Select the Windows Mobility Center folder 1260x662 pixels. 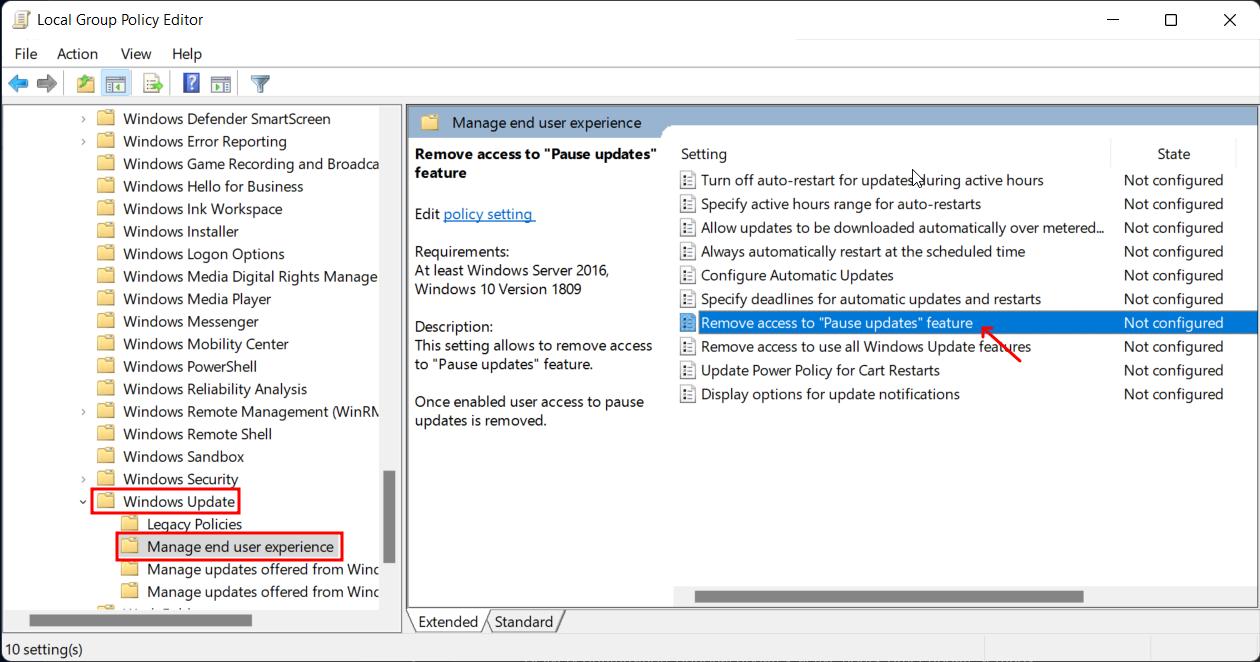(206, 344)
